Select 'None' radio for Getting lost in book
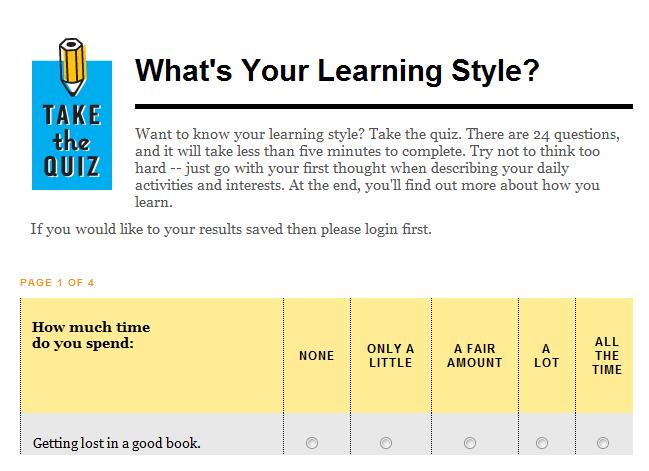 pos(312,443)
